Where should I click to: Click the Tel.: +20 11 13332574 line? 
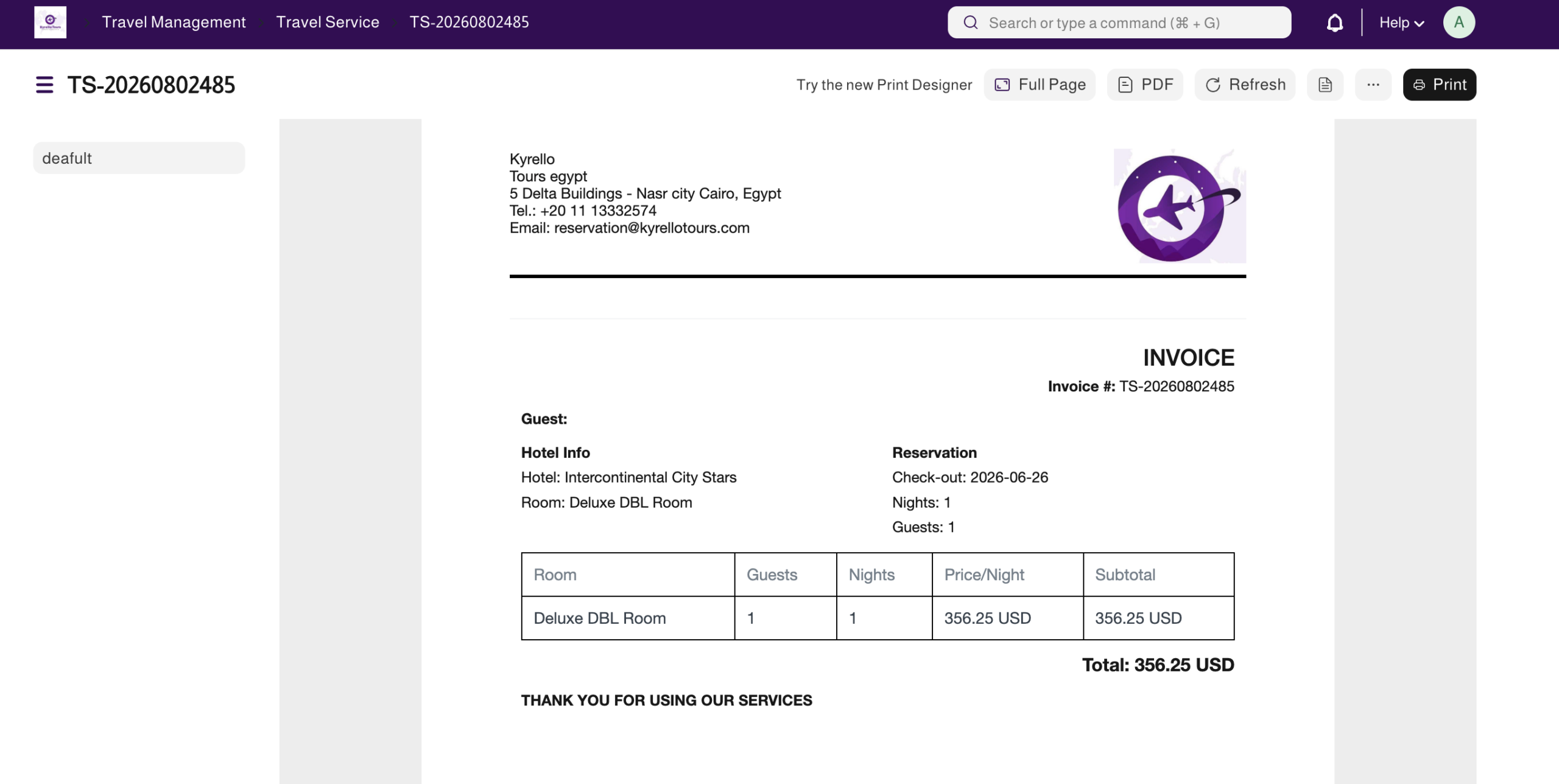583,211
